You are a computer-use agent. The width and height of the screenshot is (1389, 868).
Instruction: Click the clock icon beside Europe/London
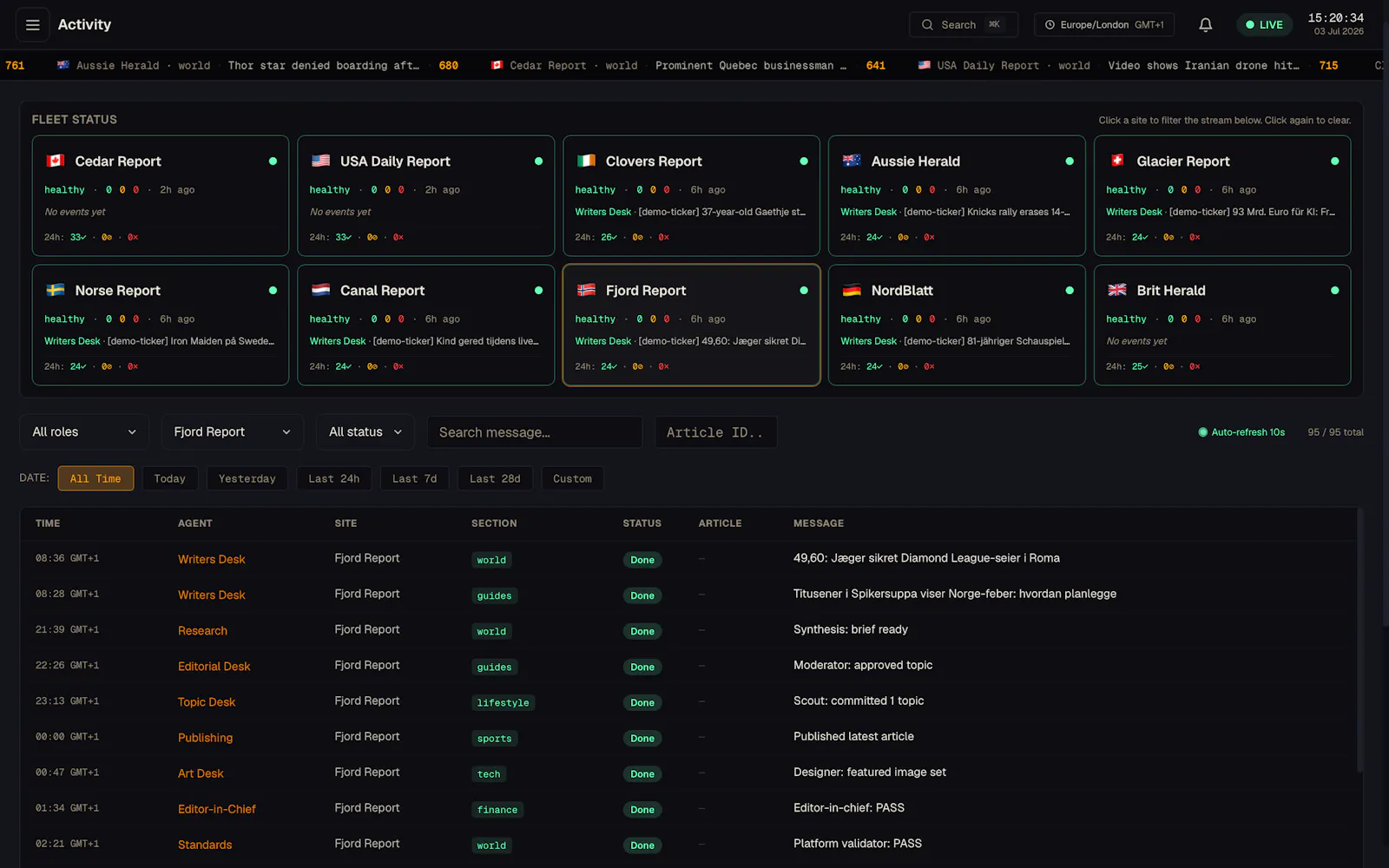click(1050, 25)
